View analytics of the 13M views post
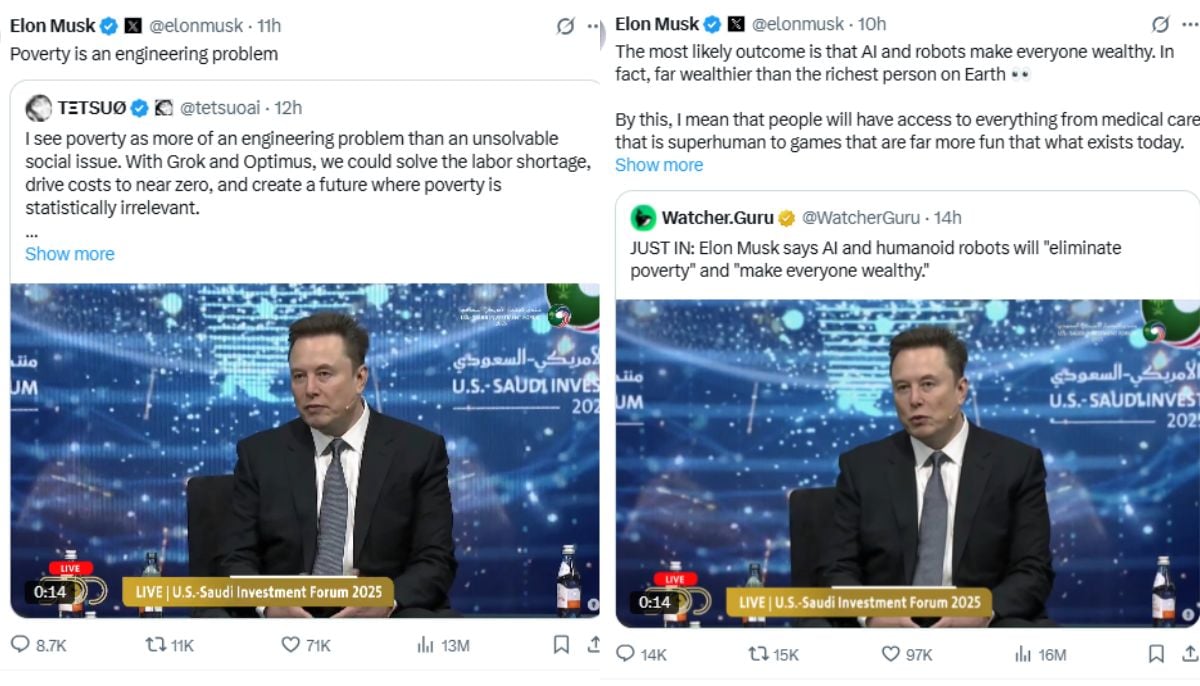The image size is (1200, 686). click(x=424, y=645)
